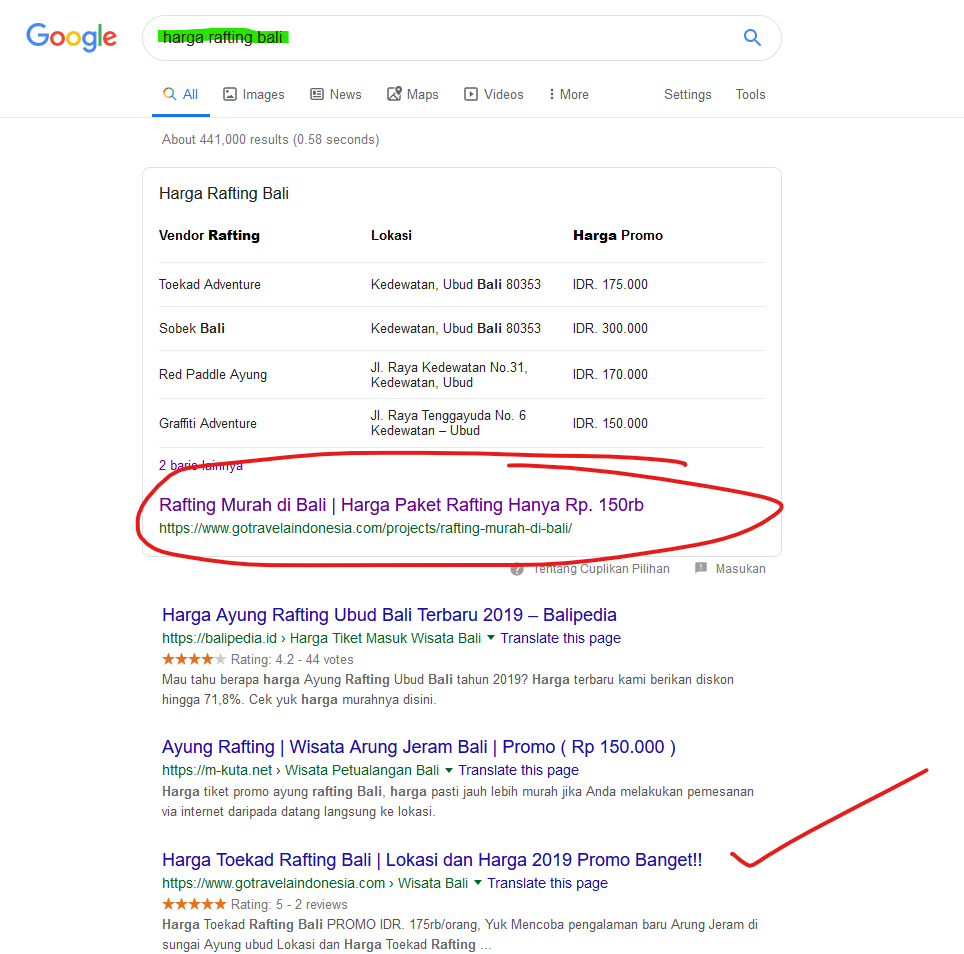Image resolution: width=964 pixels, height=954 pixels.
Task: Open search Tools
Action: [x=750, y=94]
